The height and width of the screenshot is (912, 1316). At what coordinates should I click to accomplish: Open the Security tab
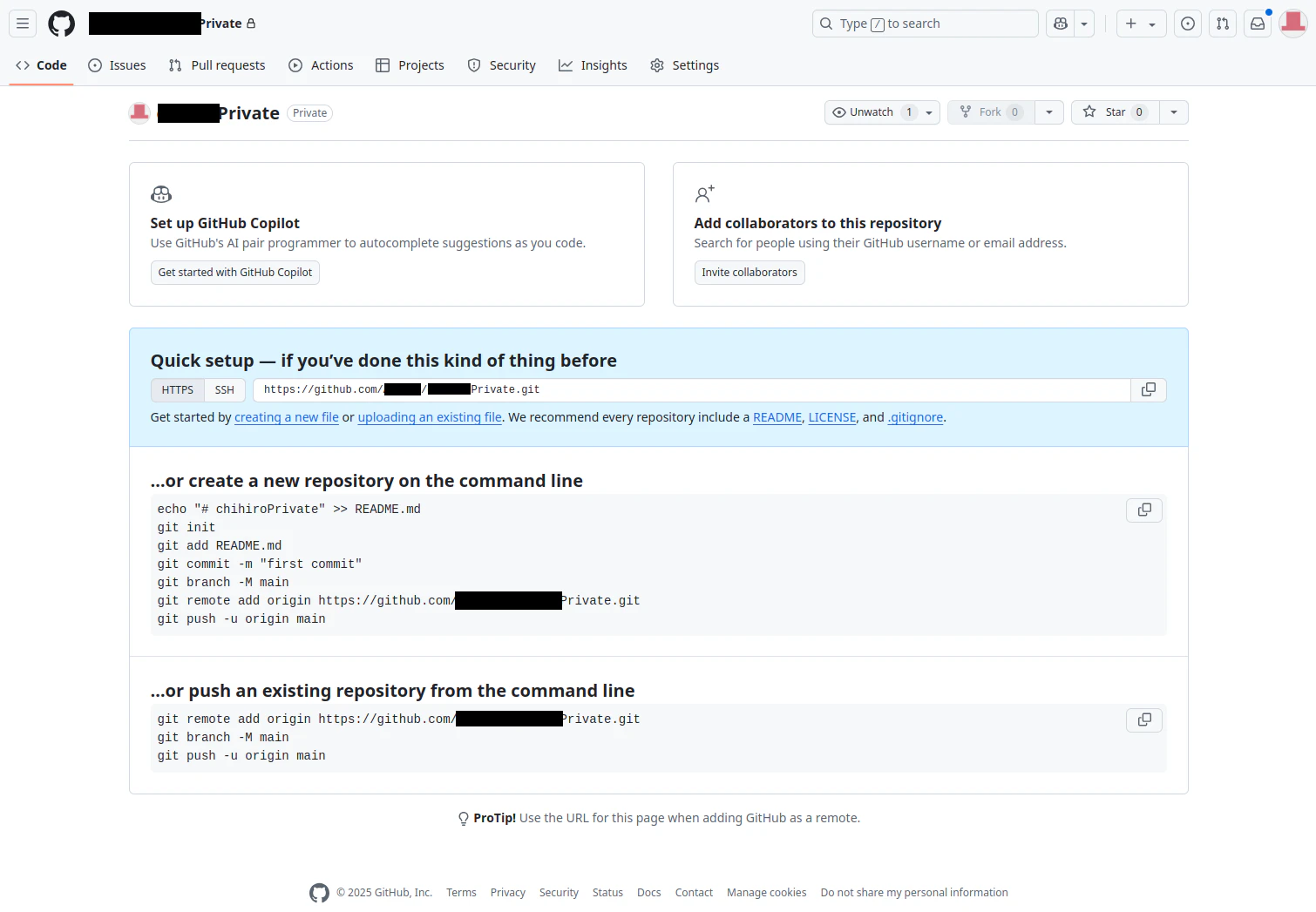click(x=502, y=65)
